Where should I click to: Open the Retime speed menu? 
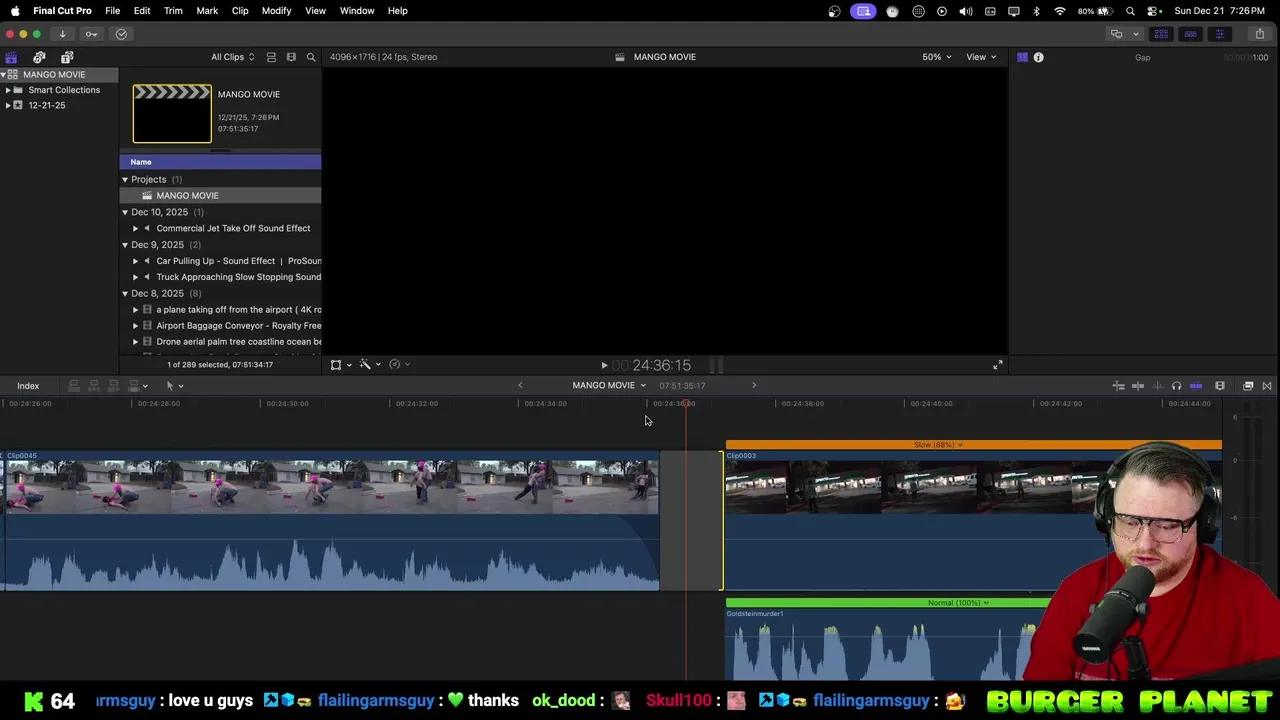tap(398, 365)
